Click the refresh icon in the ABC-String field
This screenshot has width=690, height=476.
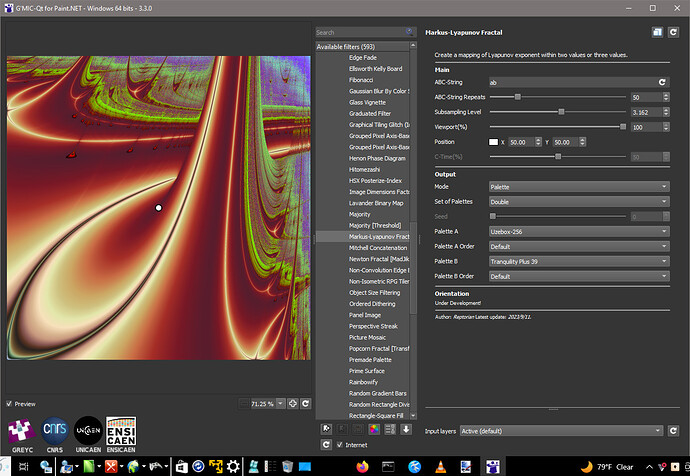click(661, 82)
